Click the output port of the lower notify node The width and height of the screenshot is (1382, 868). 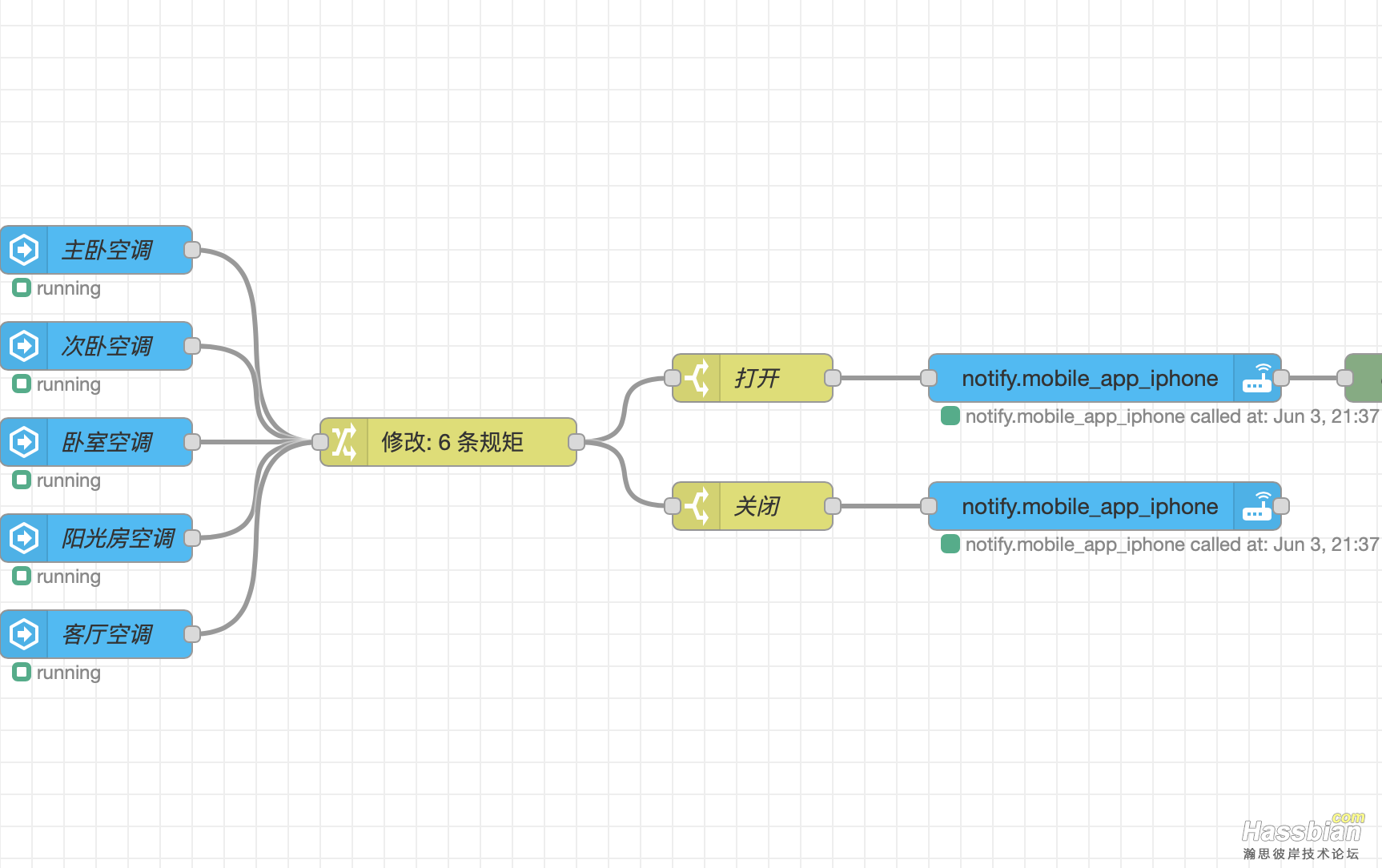pyautogui.click(x=1281, y=506)
